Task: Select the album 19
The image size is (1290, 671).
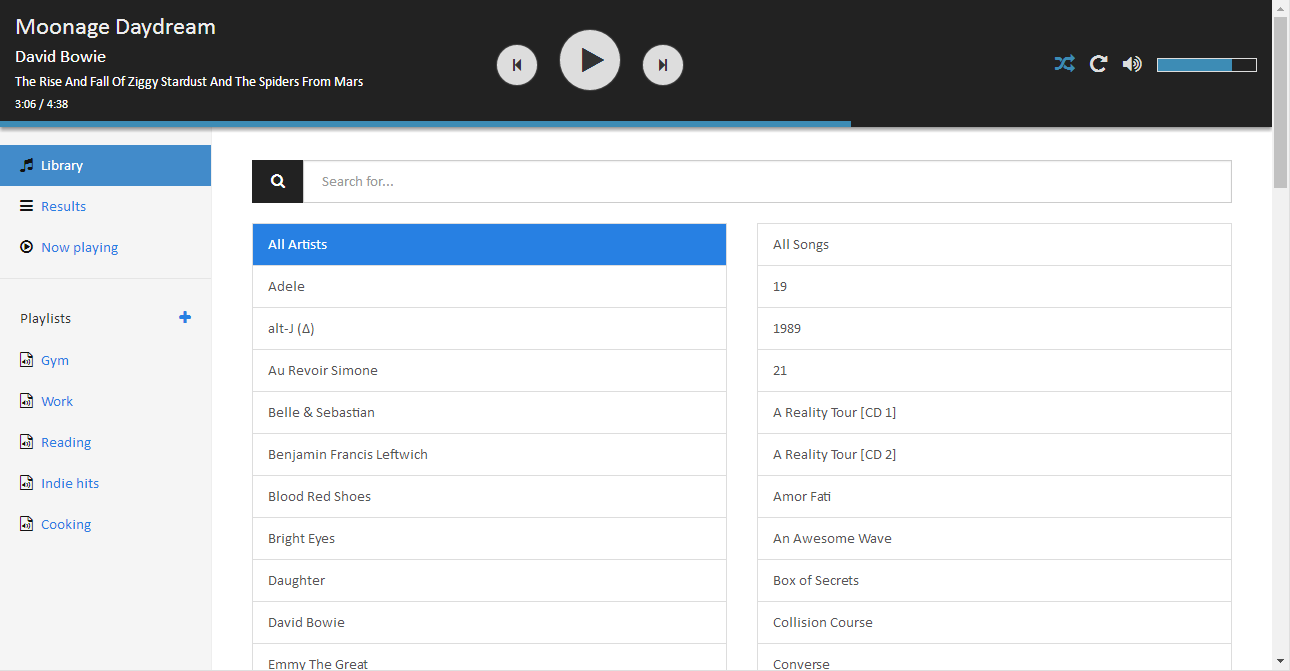Action: tap(994, 286)
